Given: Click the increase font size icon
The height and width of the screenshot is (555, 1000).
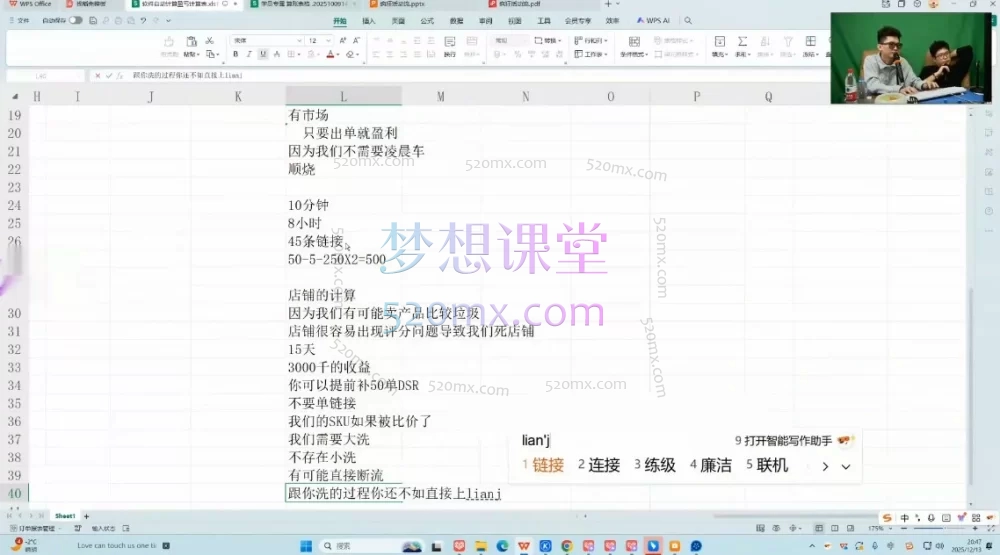Looking at the screenshot, I should click(342, 40).
